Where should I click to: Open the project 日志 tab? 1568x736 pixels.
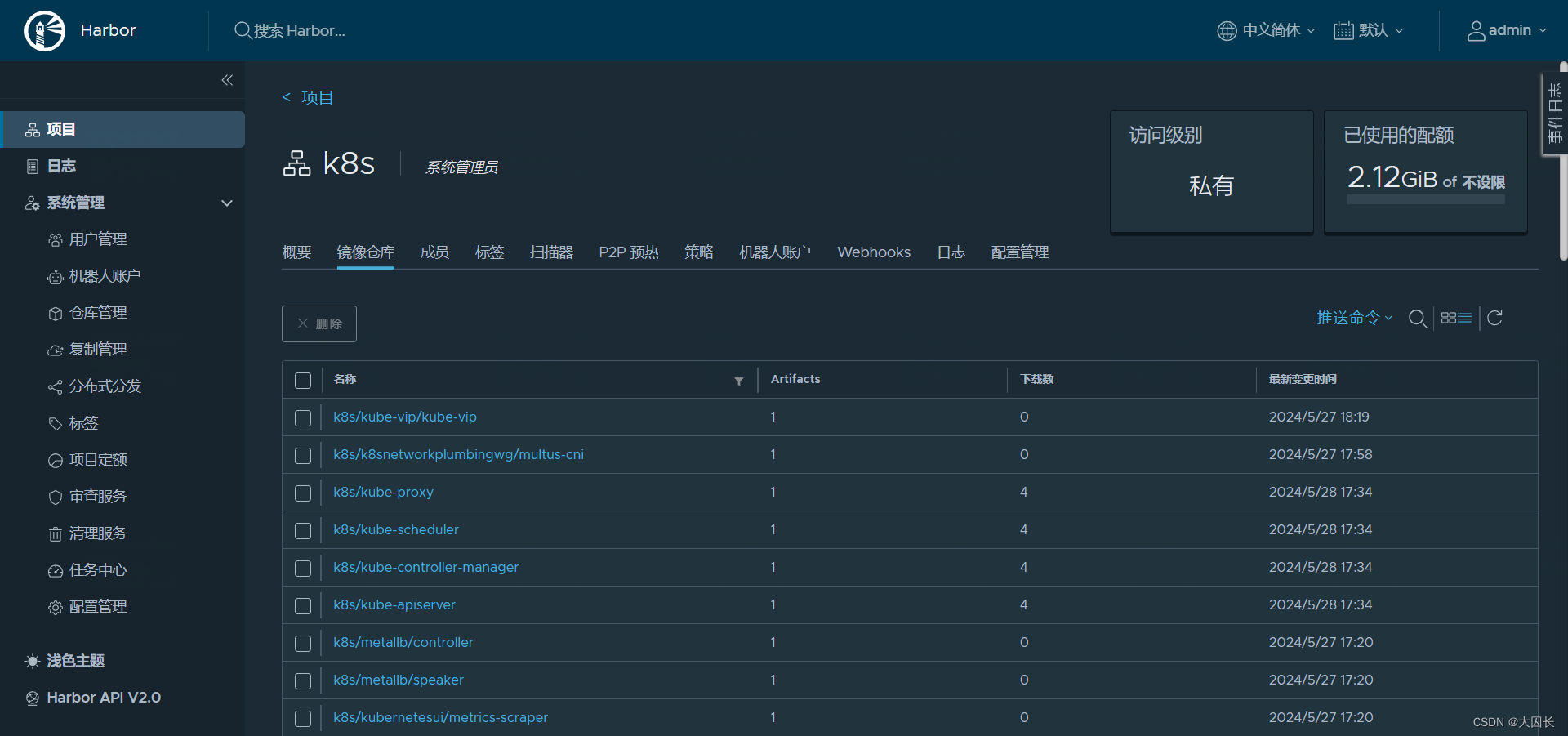[951, 252]
